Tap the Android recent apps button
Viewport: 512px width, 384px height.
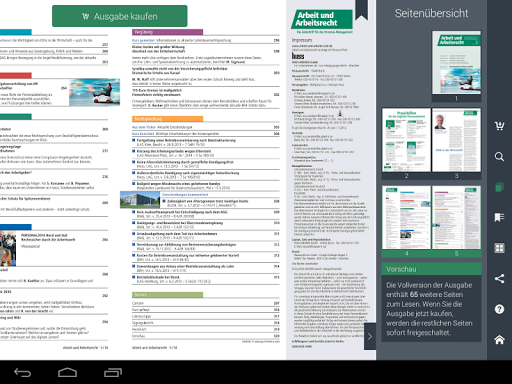(113, 372)
